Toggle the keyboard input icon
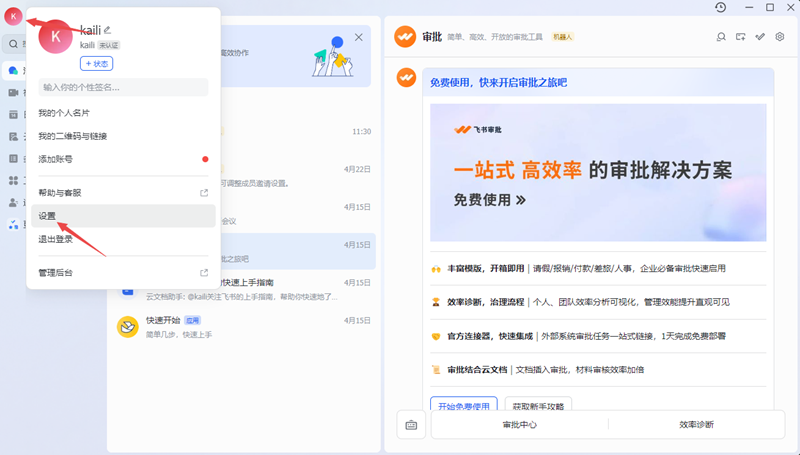This screenshot has width=800, height=455. (x=411, y=425)
